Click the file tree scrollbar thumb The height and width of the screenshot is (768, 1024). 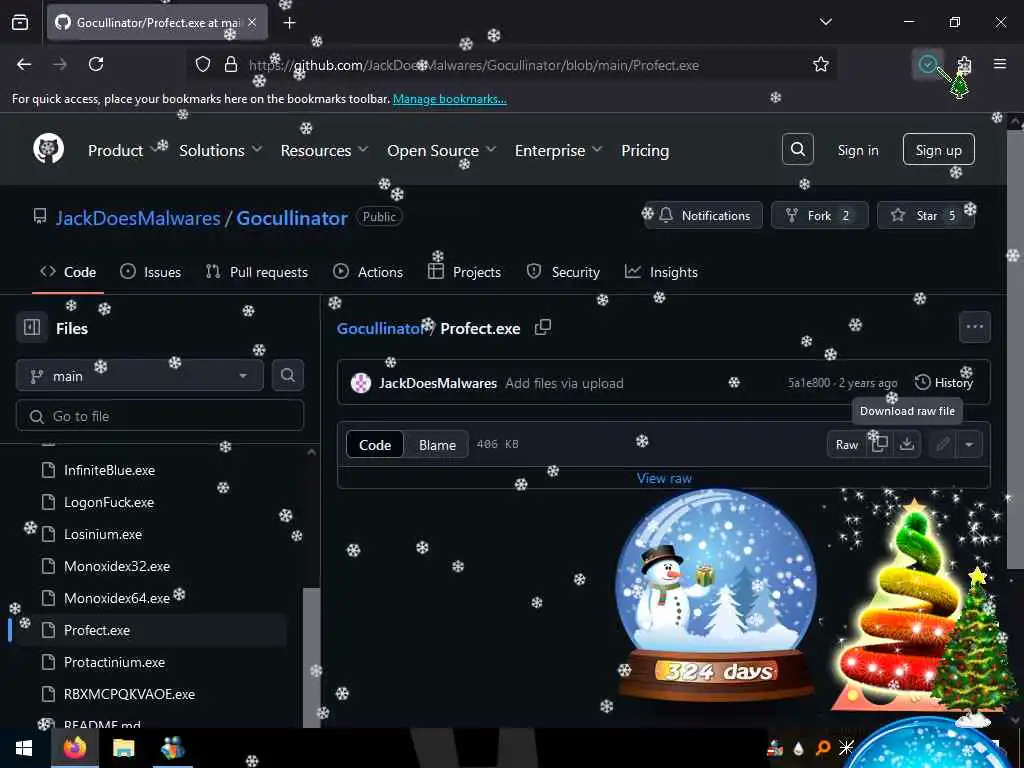pos(312,656)
